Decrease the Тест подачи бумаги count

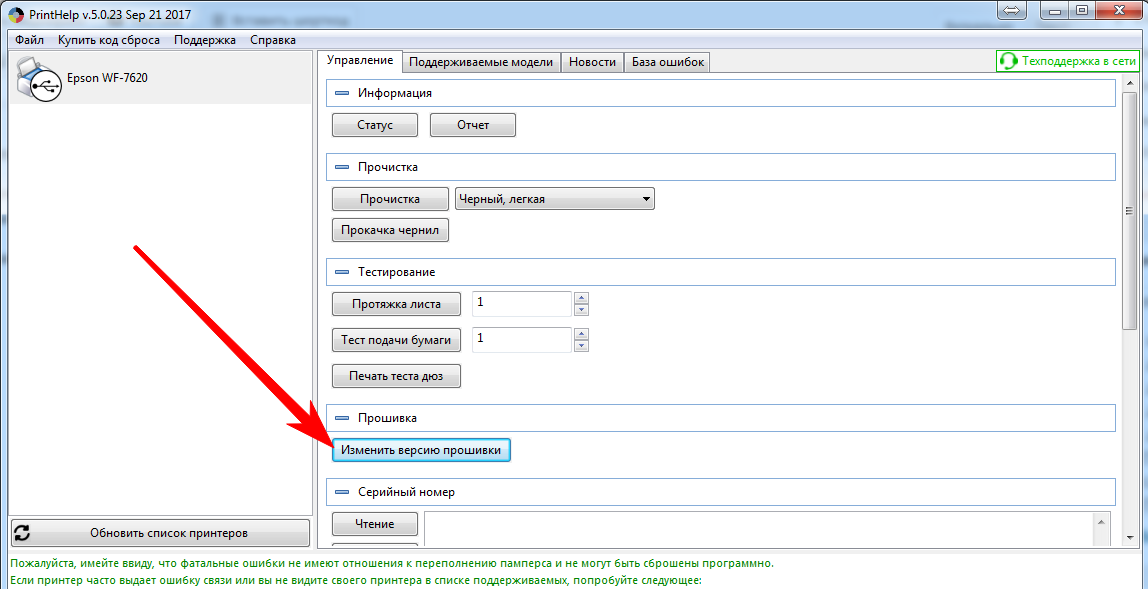coord(581,346)
